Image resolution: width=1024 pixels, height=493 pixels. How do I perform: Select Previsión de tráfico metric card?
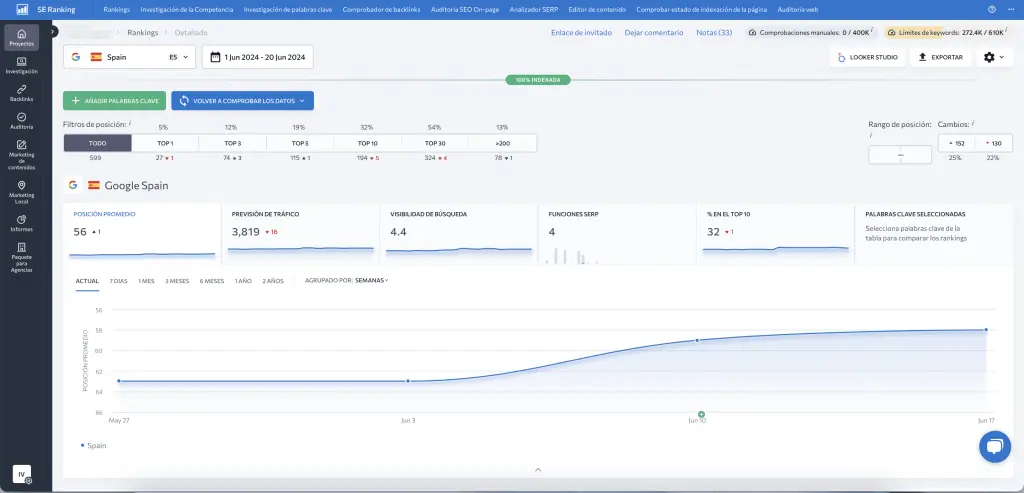click(x=300, y=234)
